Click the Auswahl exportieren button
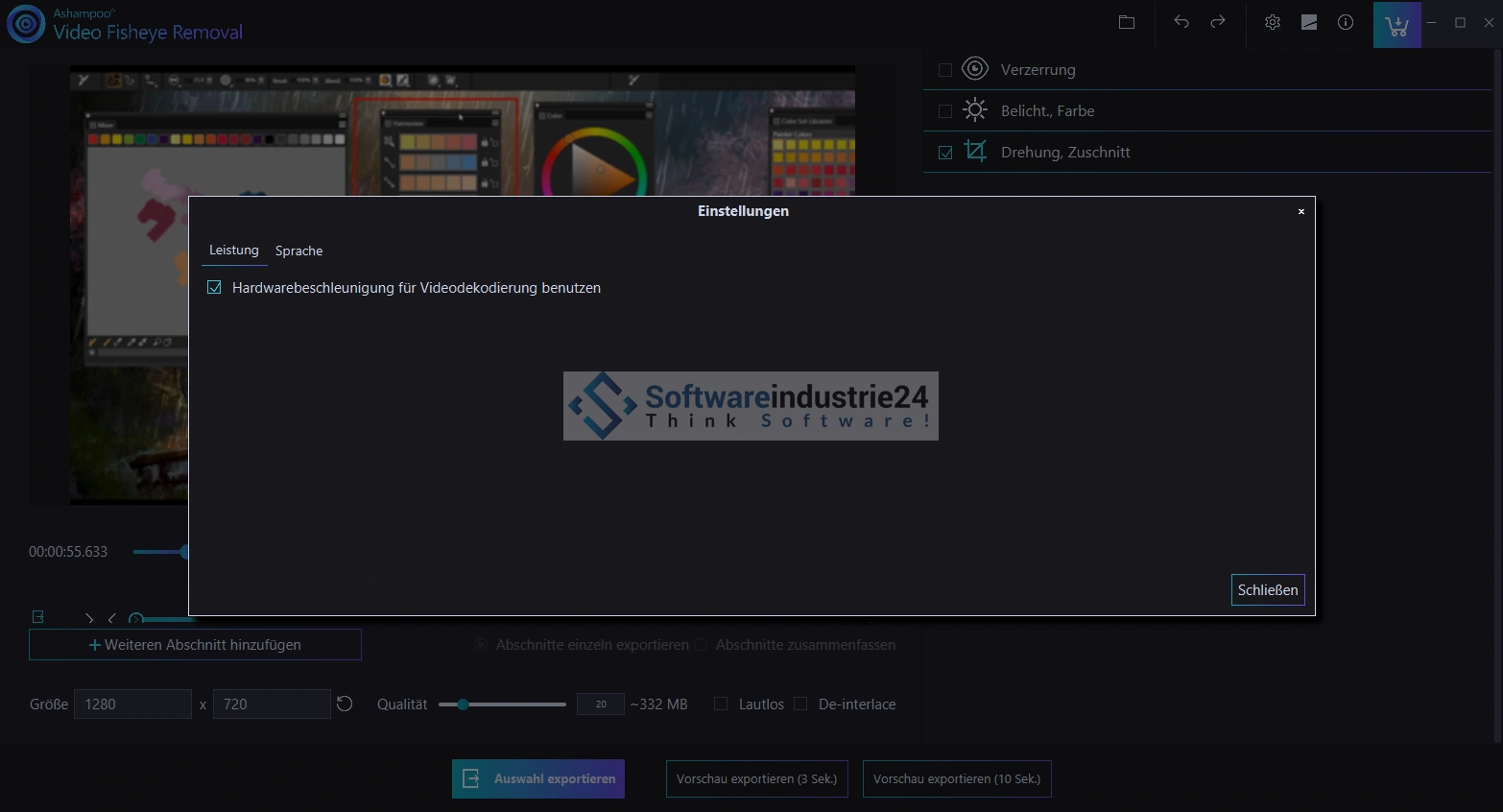The width and height of the screenshot is (1503, 812). 538,779
